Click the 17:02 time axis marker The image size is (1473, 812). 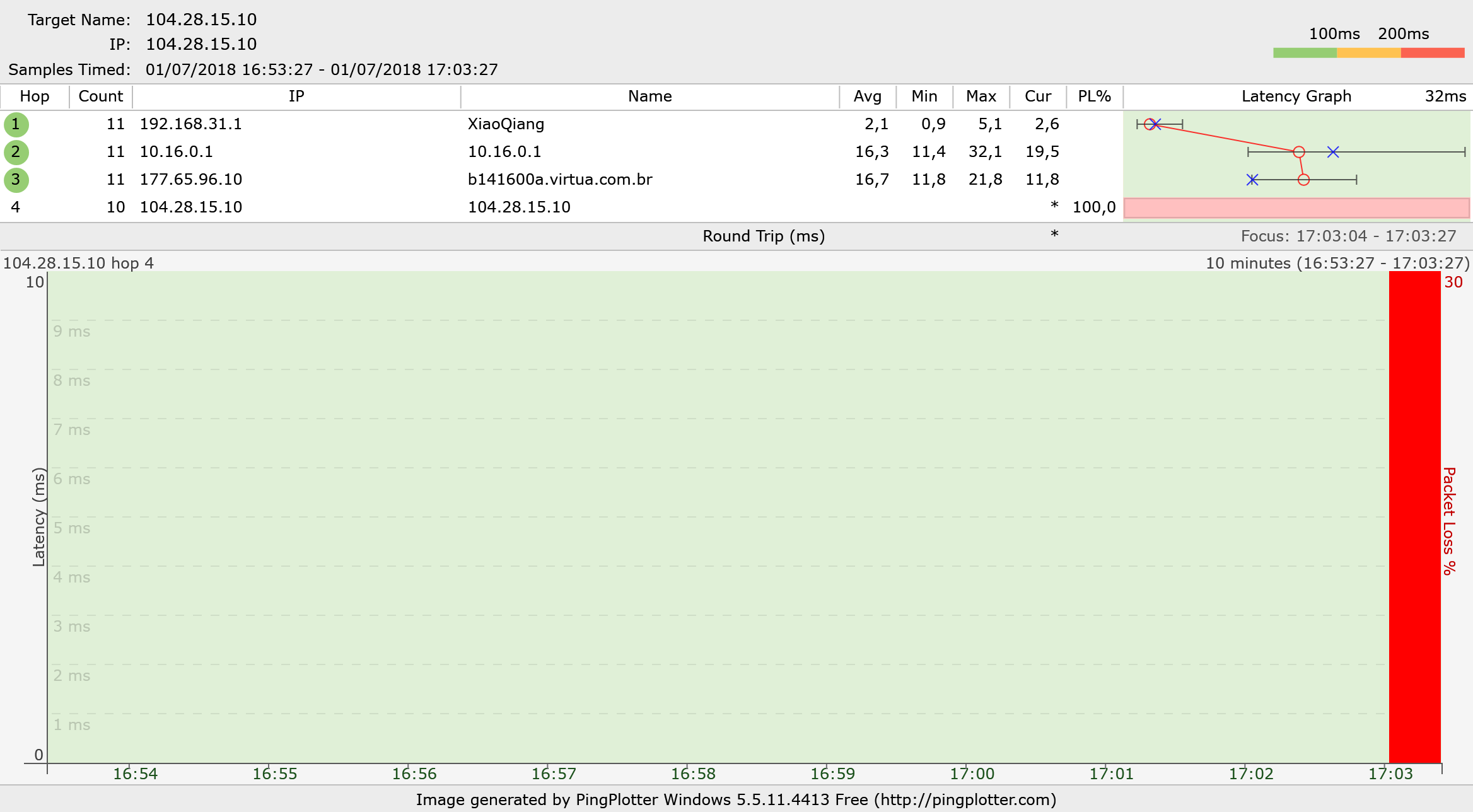click(x=1251, y=774)
